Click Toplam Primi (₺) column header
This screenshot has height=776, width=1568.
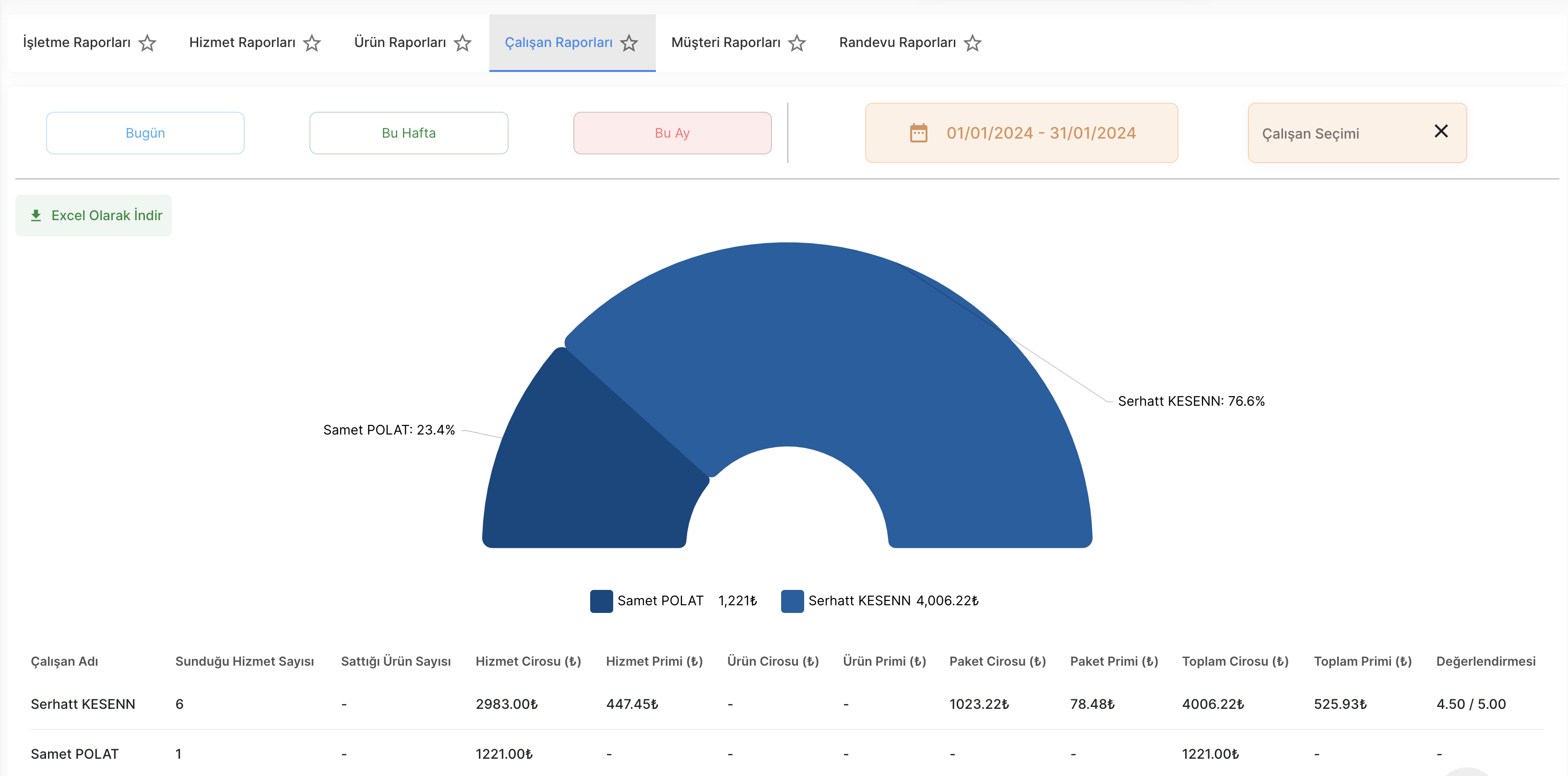click(1363, 661)
